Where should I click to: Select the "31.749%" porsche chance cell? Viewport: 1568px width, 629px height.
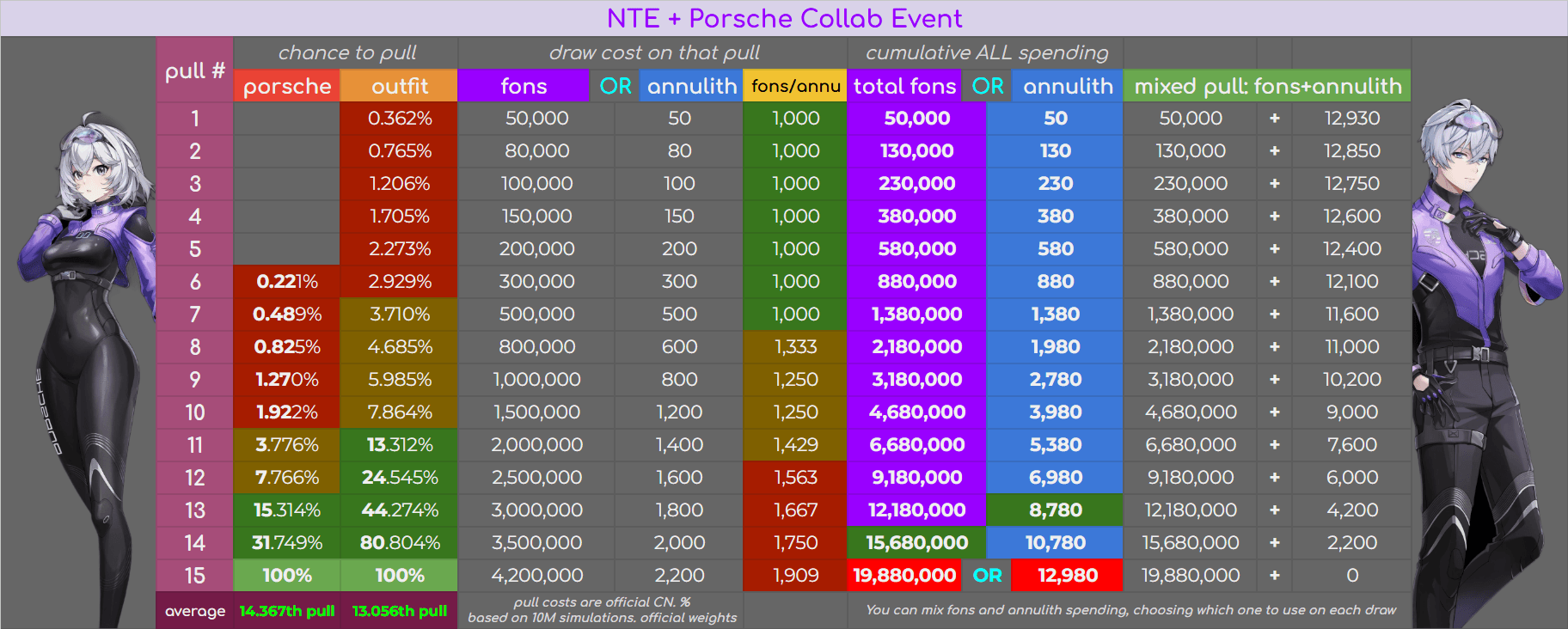click(287, 543)
